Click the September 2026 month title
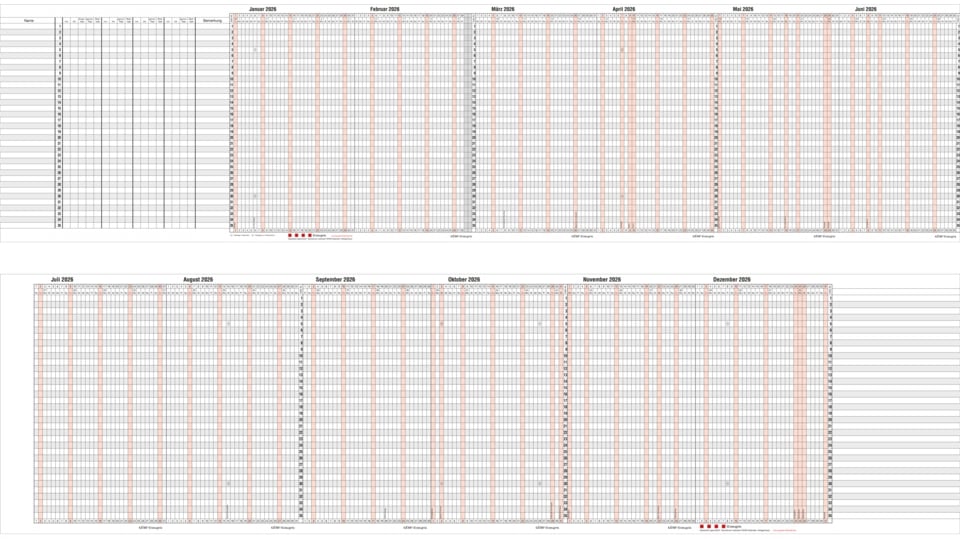 335,279
